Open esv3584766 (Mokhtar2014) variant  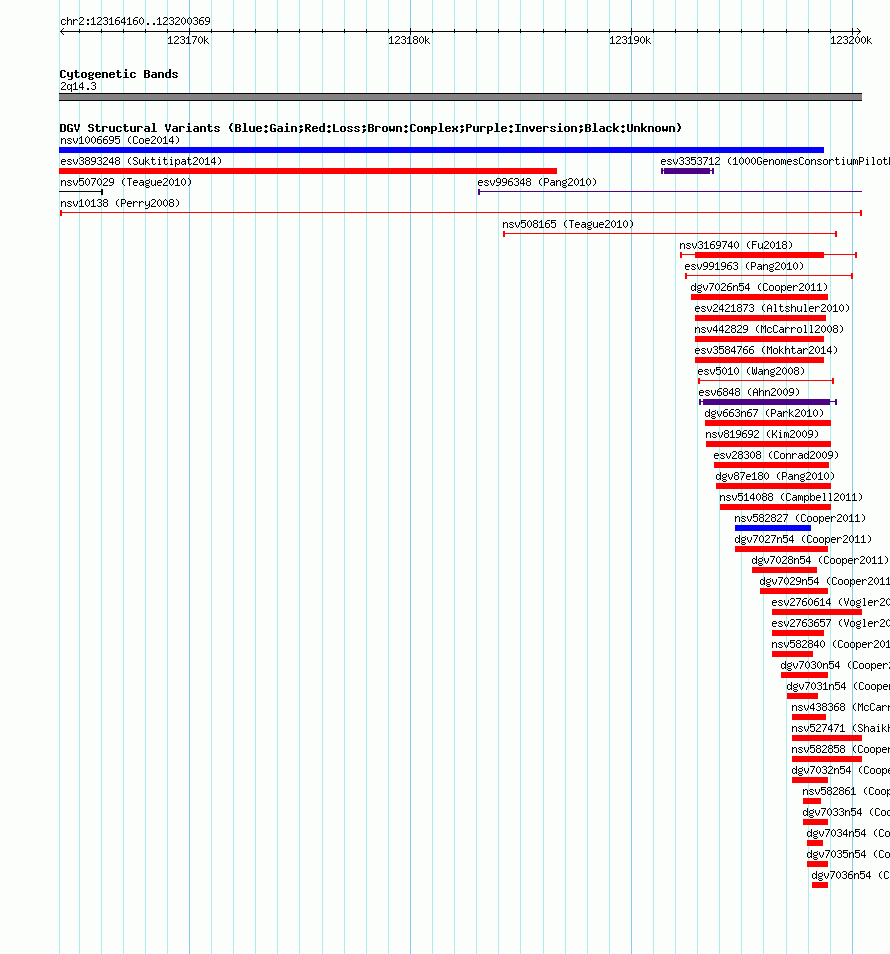pyautogui.click(x=766, y=350)
